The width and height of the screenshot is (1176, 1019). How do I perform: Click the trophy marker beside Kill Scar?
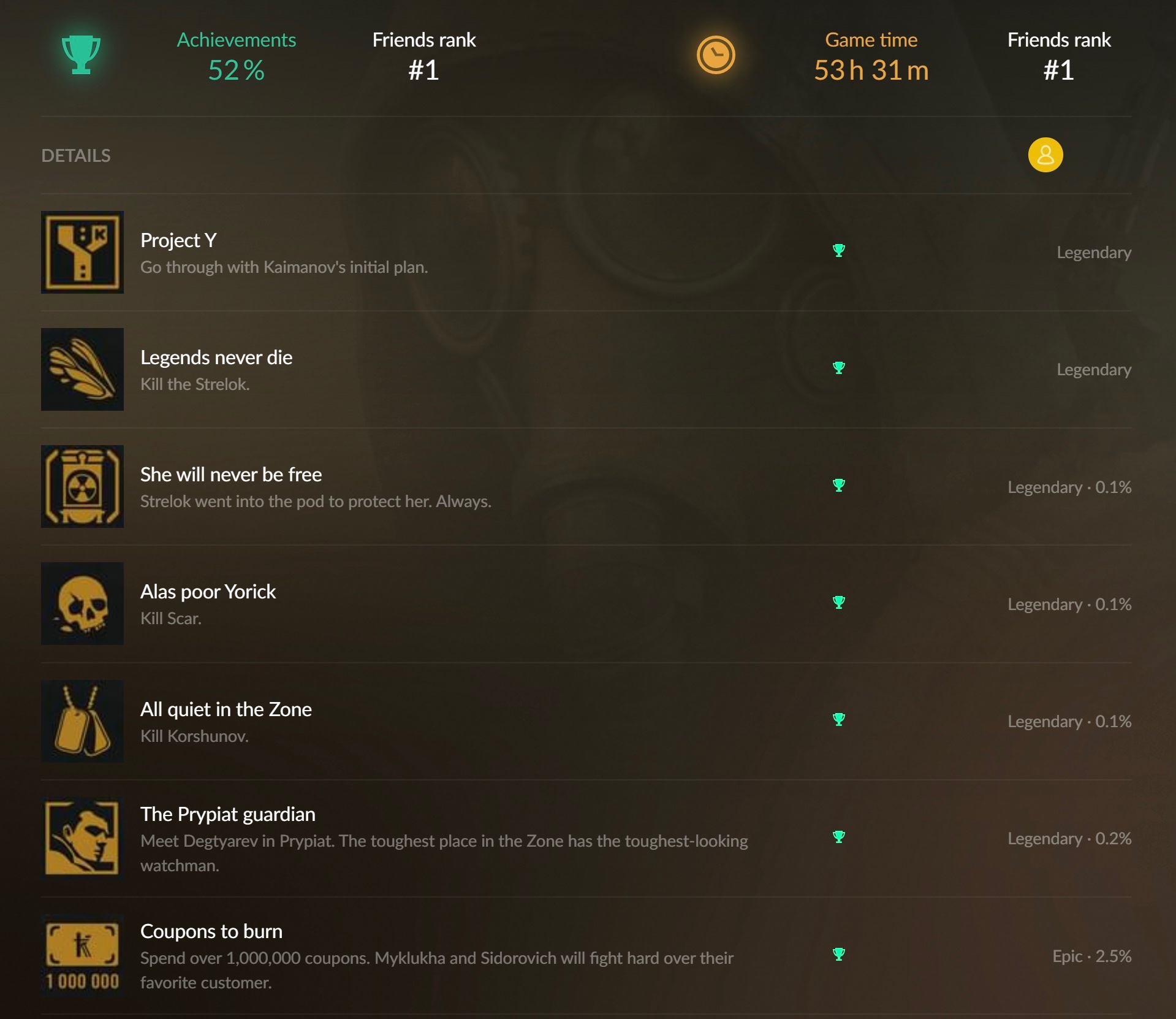[839, 602]
